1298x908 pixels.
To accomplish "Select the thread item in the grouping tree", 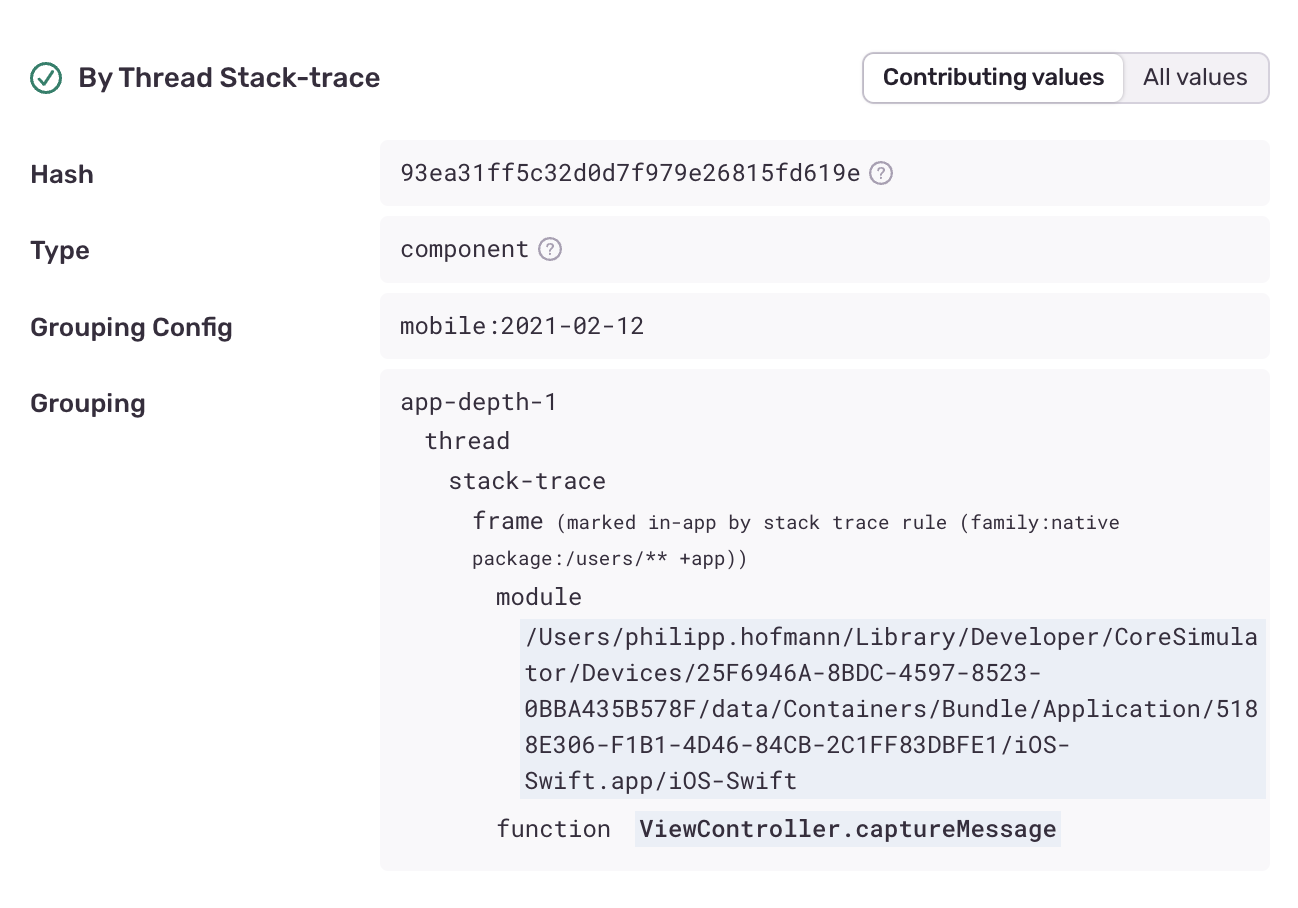I will (466, 440).
